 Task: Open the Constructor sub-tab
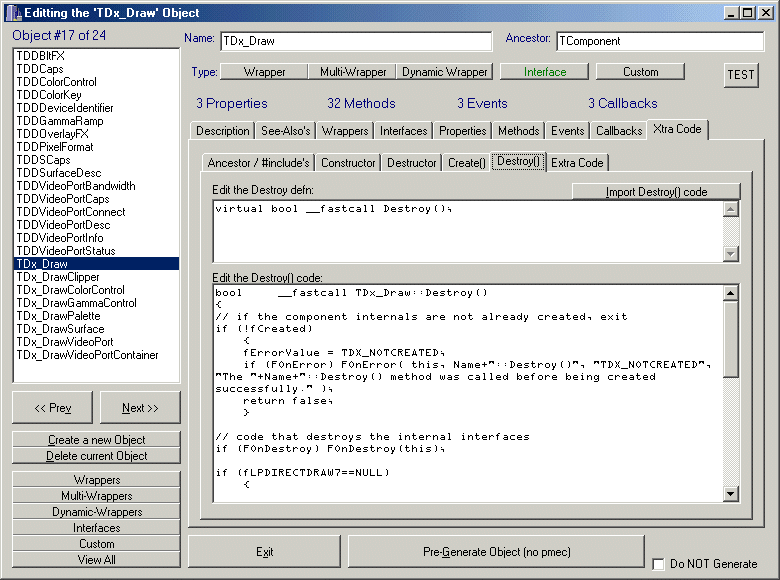(349, 163)
